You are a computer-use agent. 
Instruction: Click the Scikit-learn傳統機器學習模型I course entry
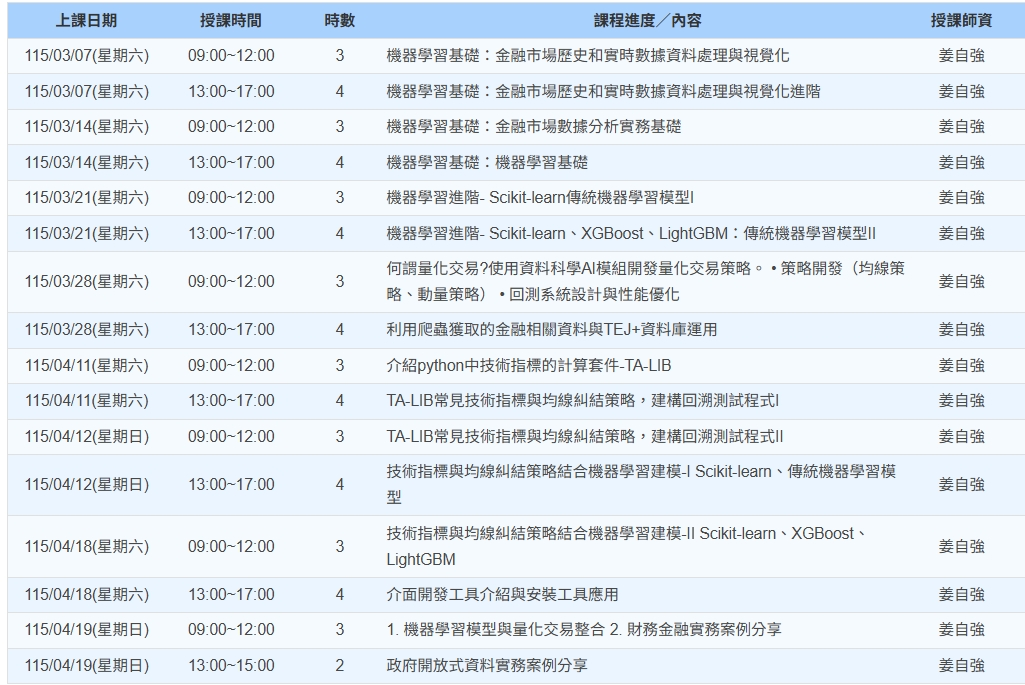coord(540,198)
